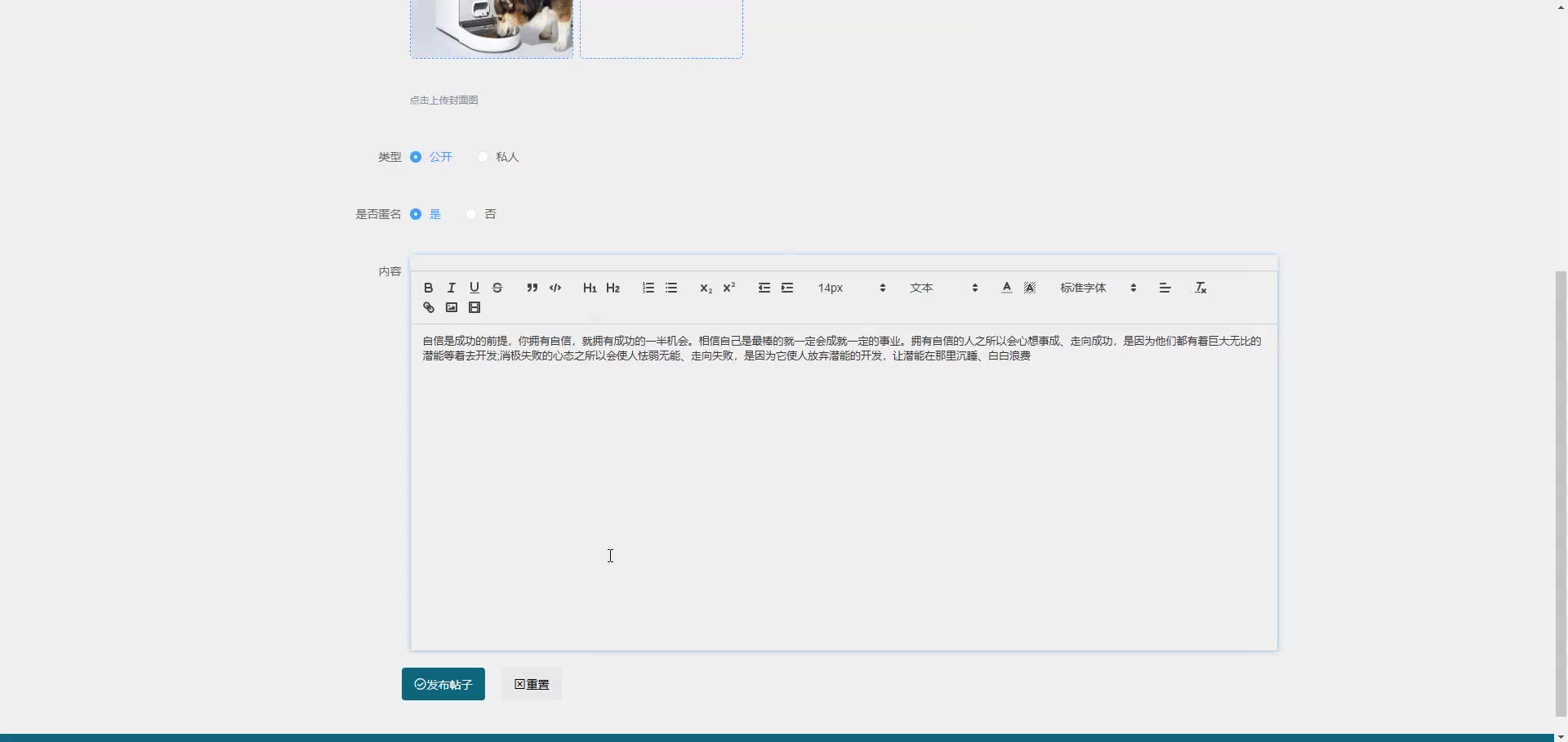
Task: Toggle subscript formatting
Action: pos(706,288)
